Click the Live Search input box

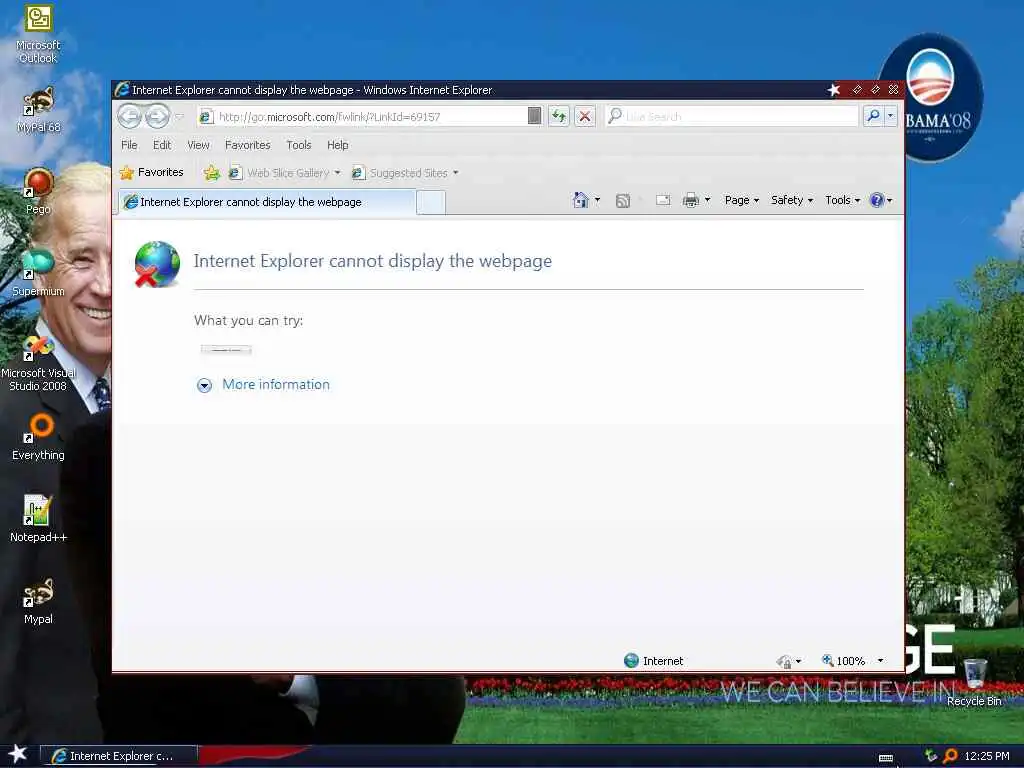731,116
